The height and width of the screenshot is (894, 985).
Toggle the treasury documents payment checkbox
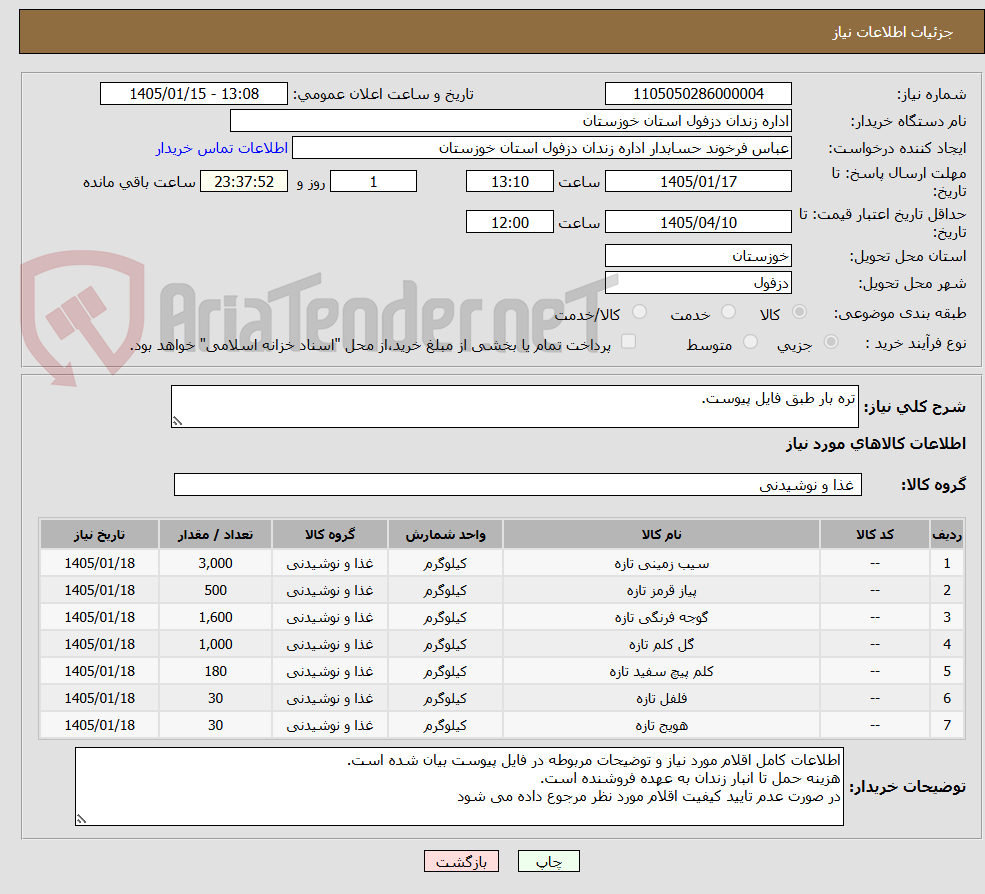point(628,341)
